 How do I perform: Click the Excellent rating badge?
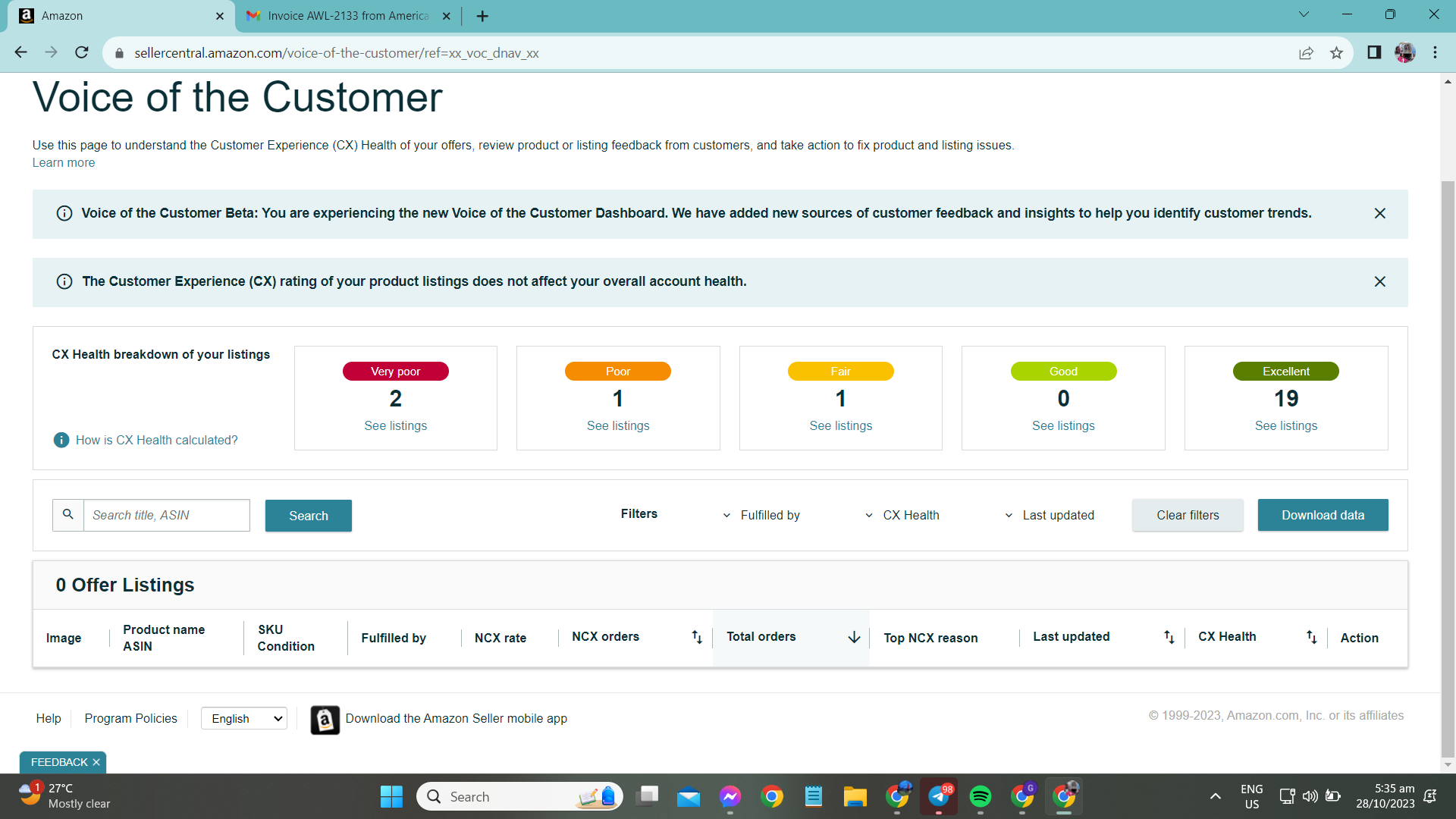(x=1286, y=372)
